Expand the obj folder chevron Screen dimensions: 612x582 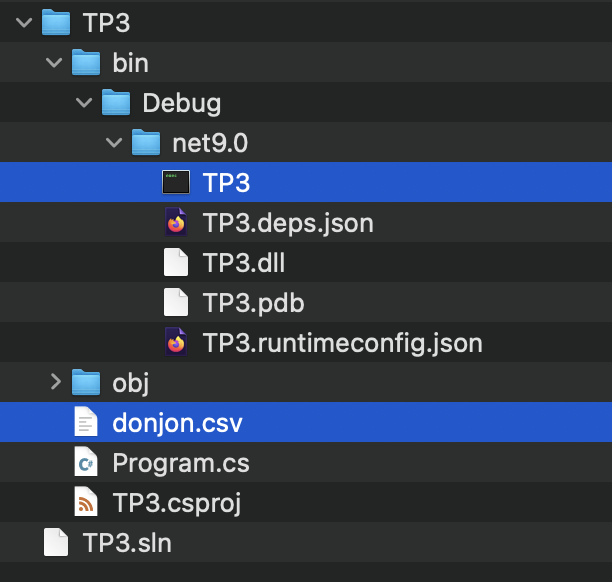click(x=54, y=383)
